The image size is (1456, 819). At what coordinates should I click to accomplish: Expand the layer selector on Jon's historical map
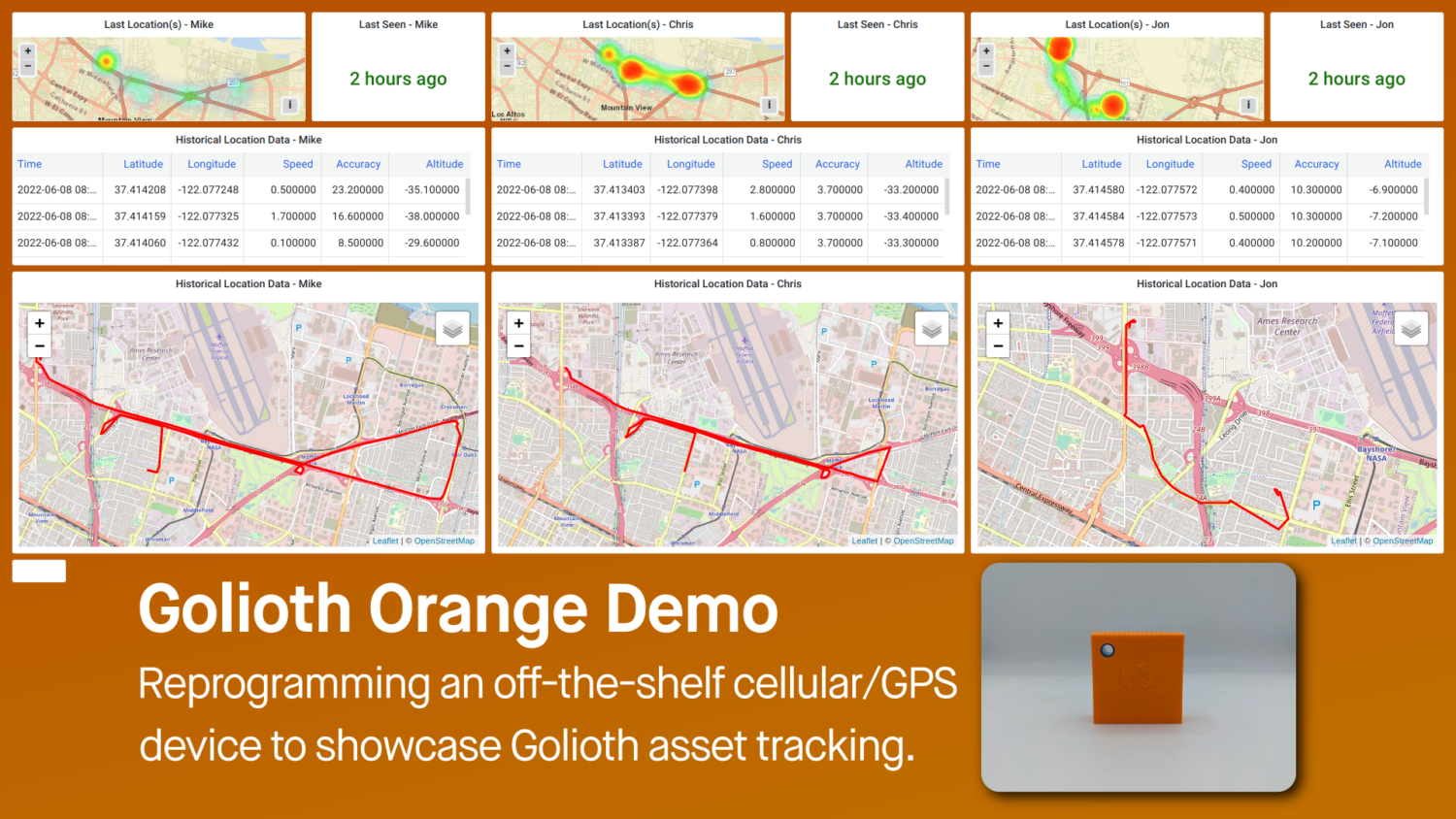[1410, 328]
